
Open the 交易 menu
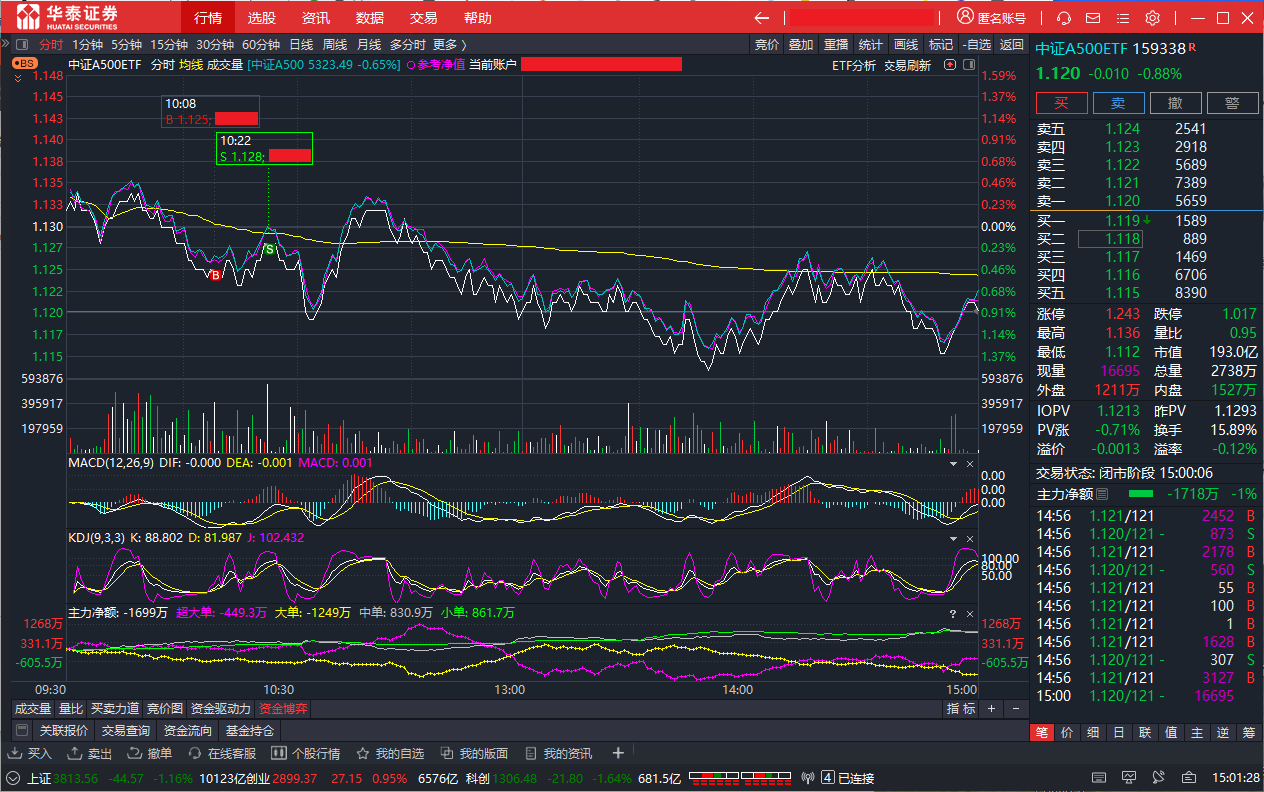click(x=423, y=18)
